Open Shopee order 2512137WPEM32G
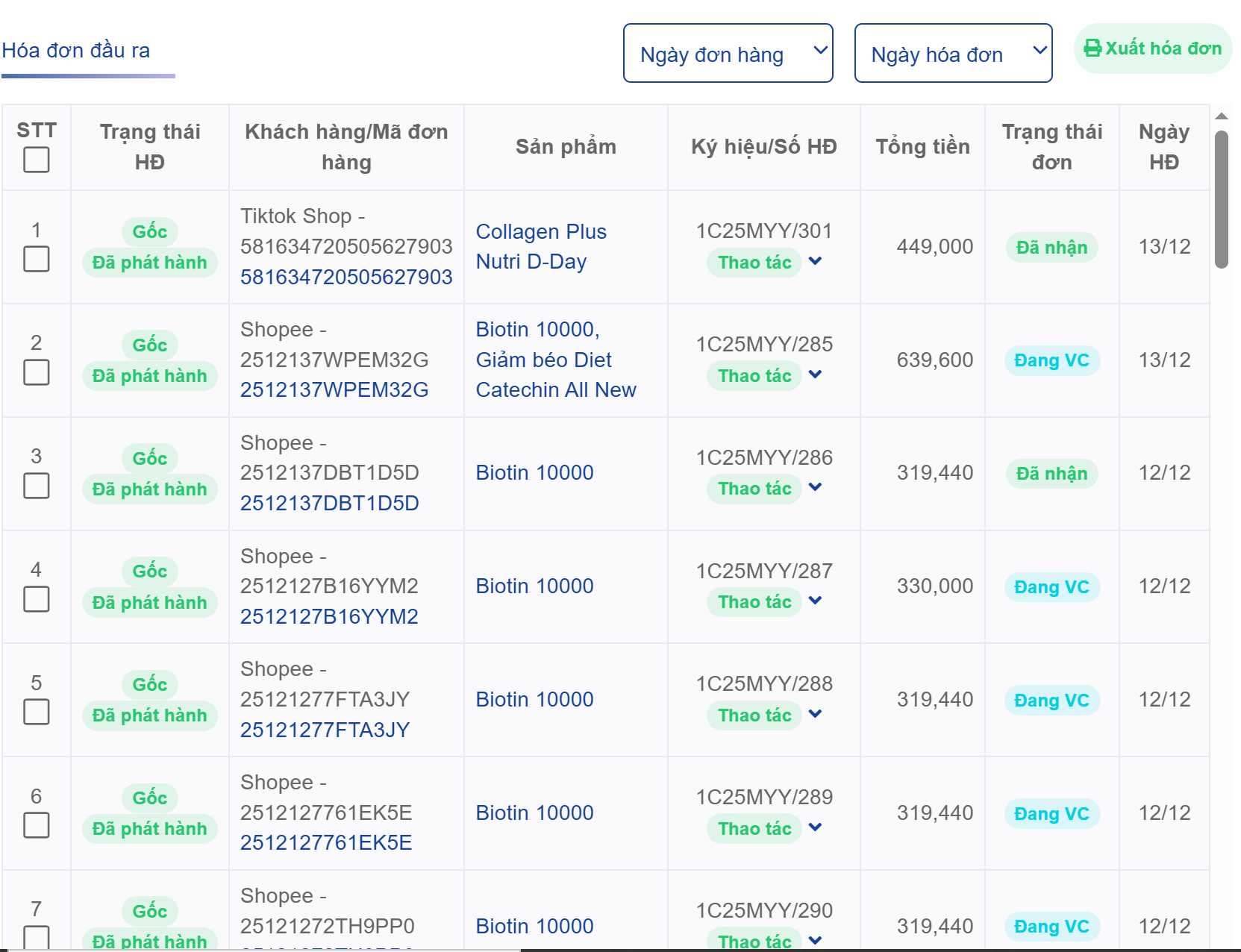 coord(334,389)
